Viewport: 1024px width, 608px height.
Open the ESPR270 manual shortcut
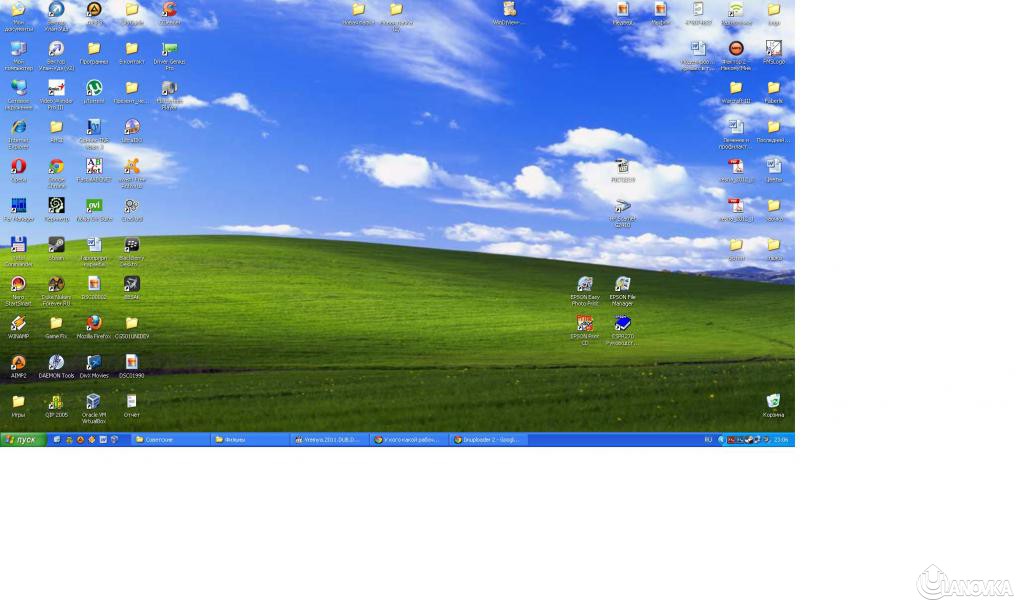click(623, 330)
